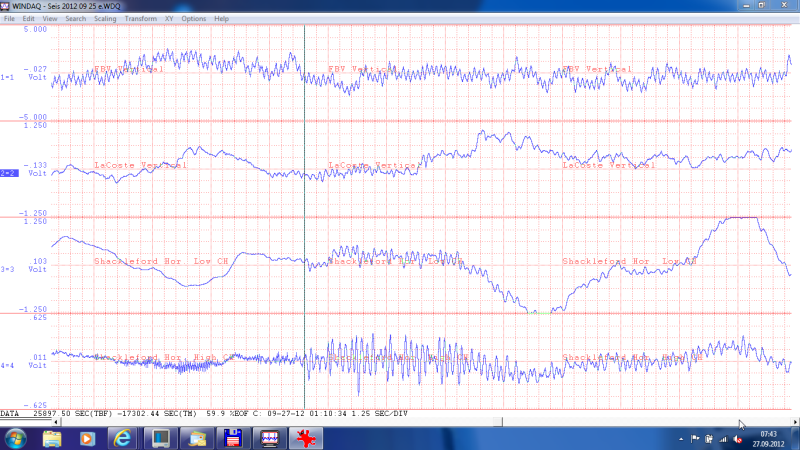
Task: Click the -.625 lower limit of channel 4
Action: pos(35,406)
